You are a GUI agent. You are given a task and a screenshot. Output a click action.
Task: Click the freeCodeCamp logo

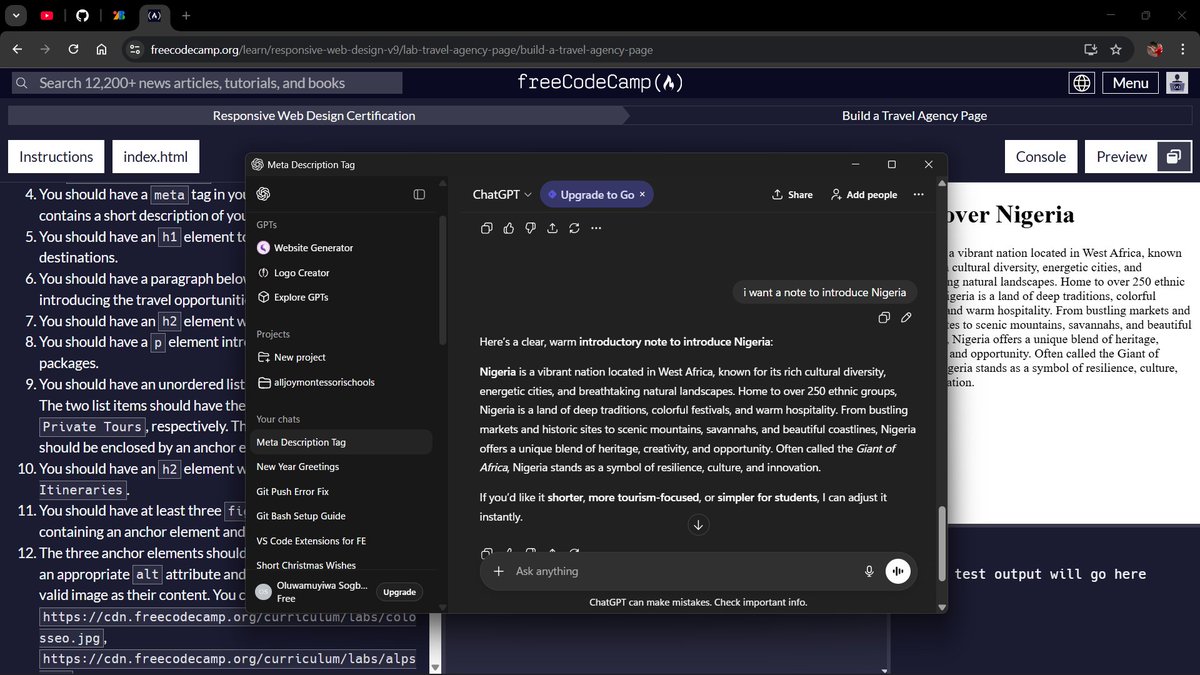point(600,83)
